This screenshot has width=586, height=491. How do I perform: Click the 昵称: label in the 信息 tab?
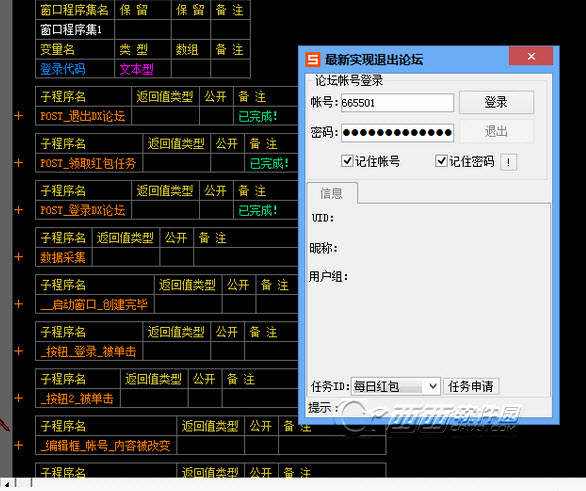coord(323,247)
